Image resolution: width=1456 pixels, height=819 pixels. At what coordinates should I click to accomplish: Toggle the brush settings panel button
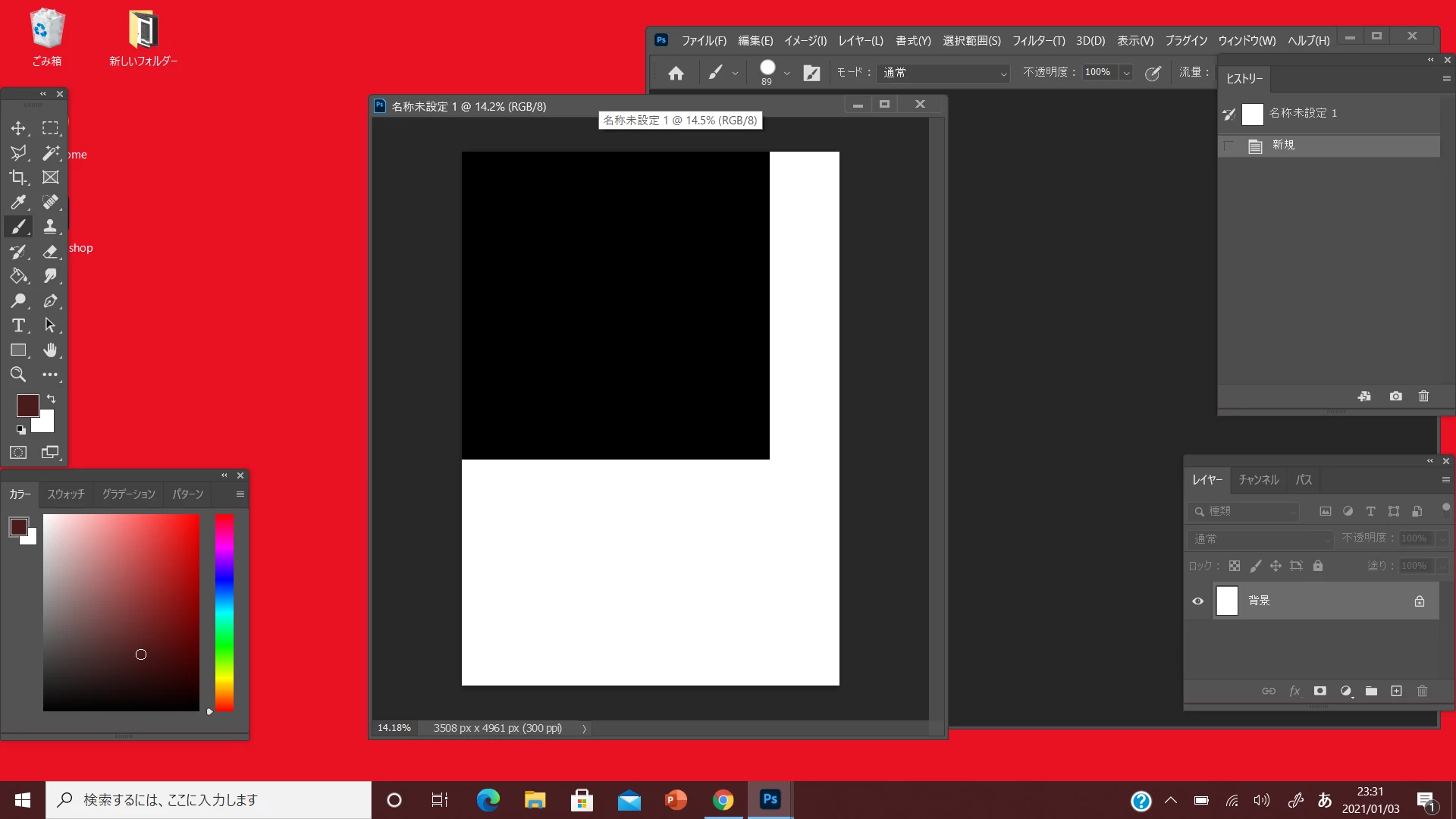[811, 73]
